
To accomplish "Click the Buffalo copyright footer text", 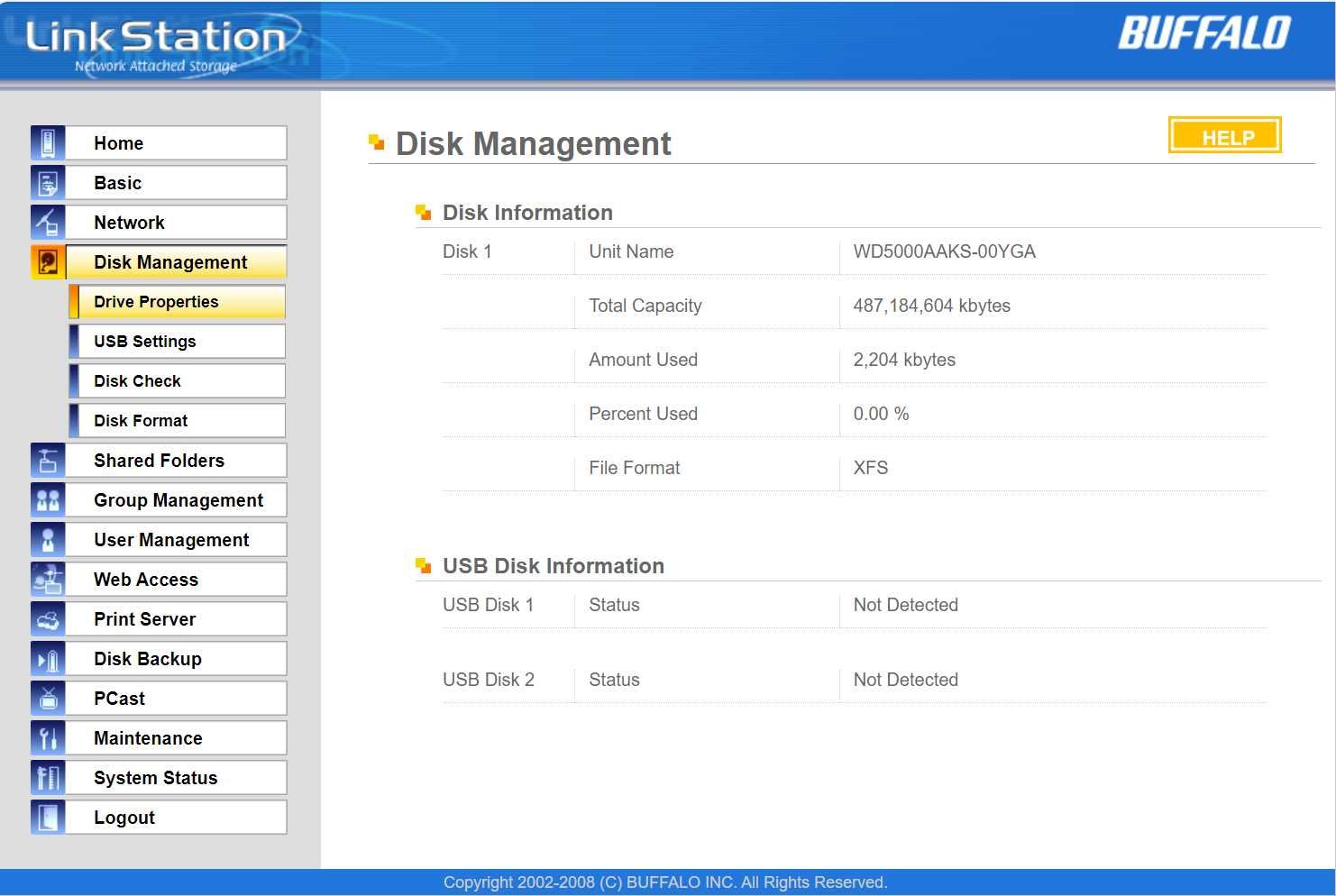I will [x=665, y=882].
